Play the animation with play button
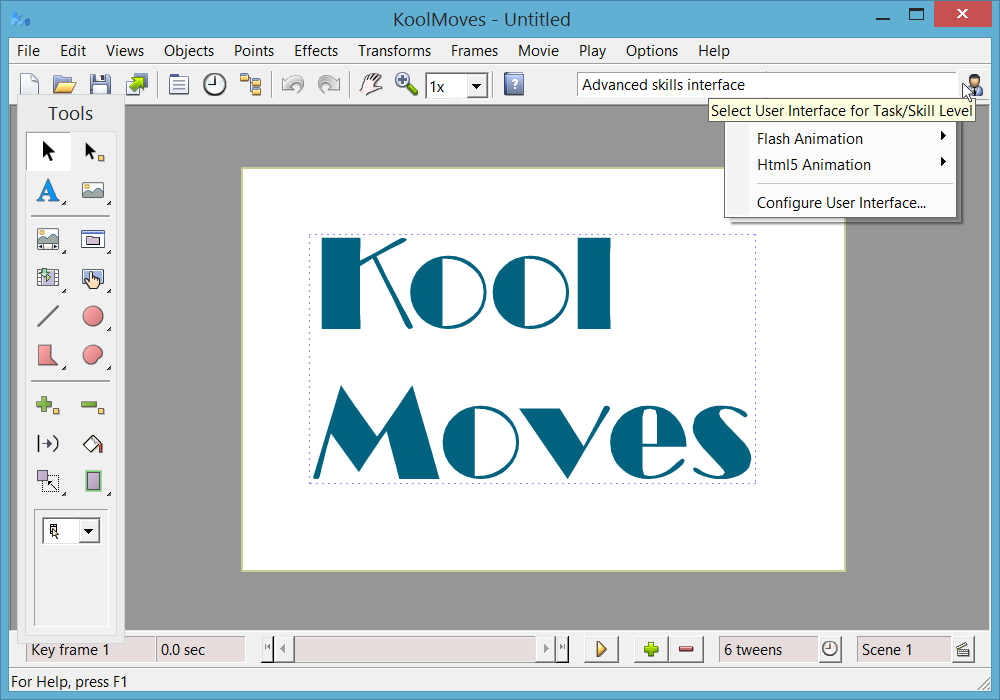This screenshot has height=700, width=1000. [x=601, y=650]
